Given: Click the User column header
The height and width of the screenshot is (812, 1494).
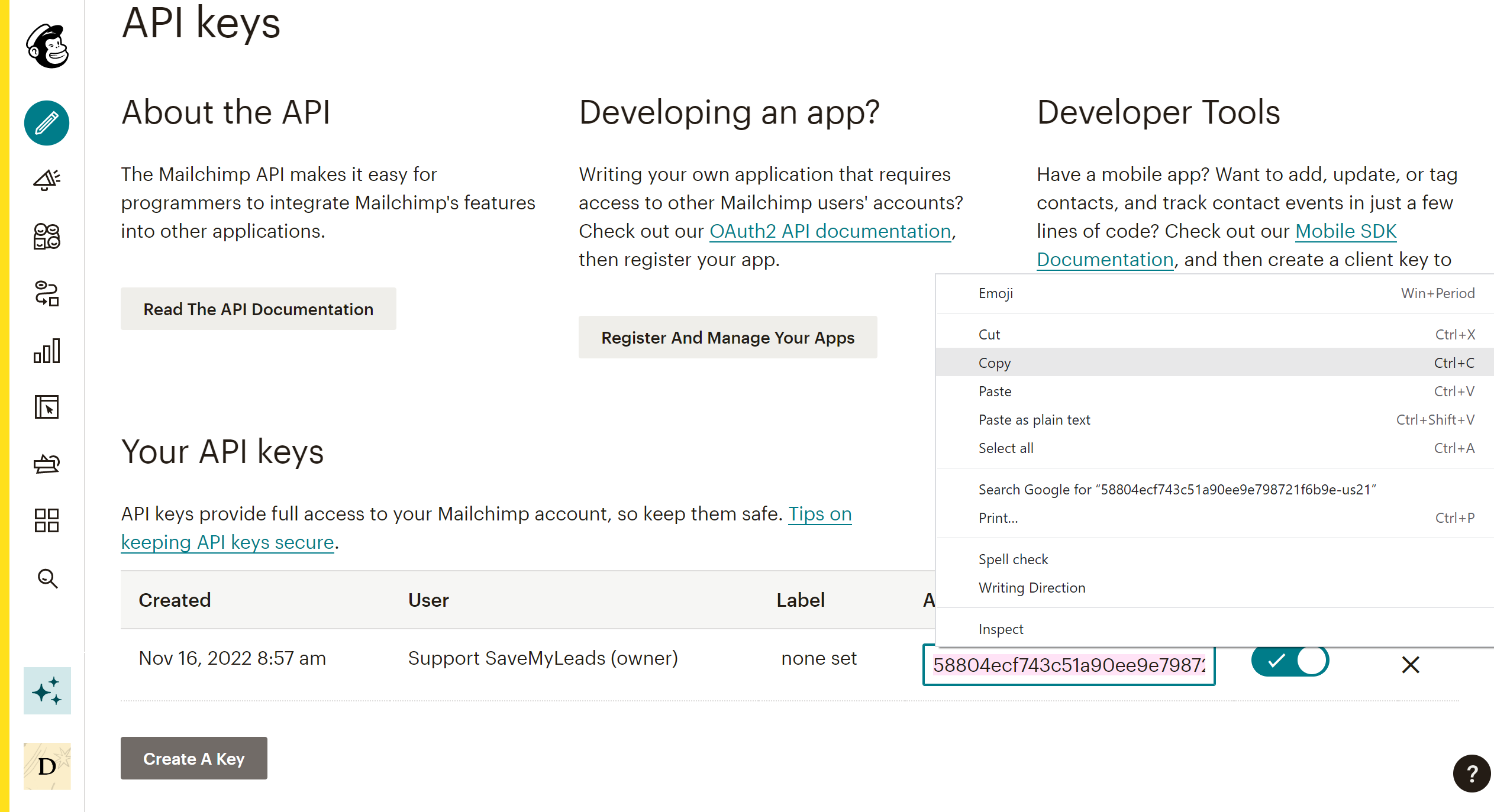Looking at the screenshot, I should pyautogui.click(x=428, y=600).
